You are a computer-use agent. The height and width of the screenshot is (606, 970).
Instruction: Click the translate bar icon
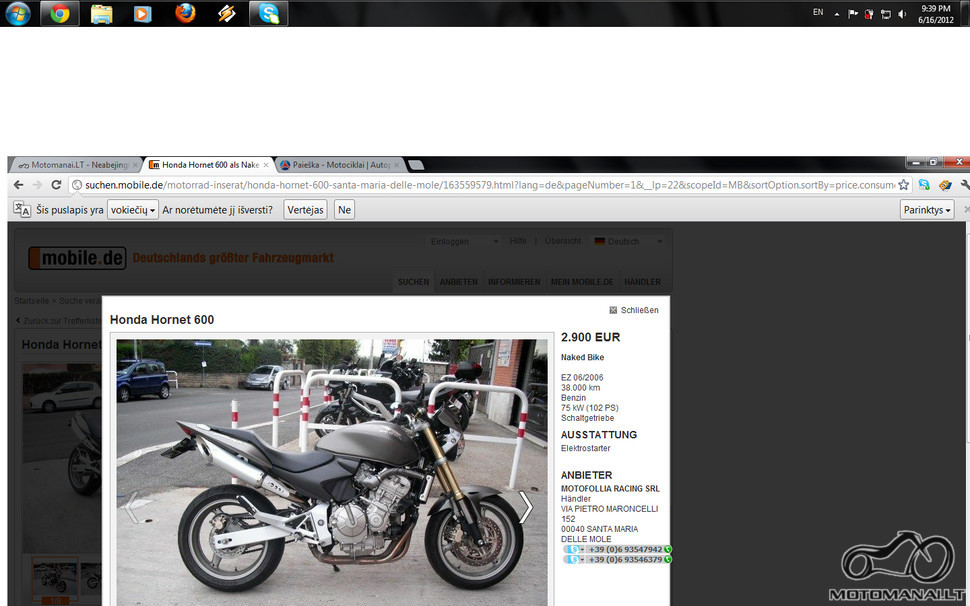pos(22,210)
